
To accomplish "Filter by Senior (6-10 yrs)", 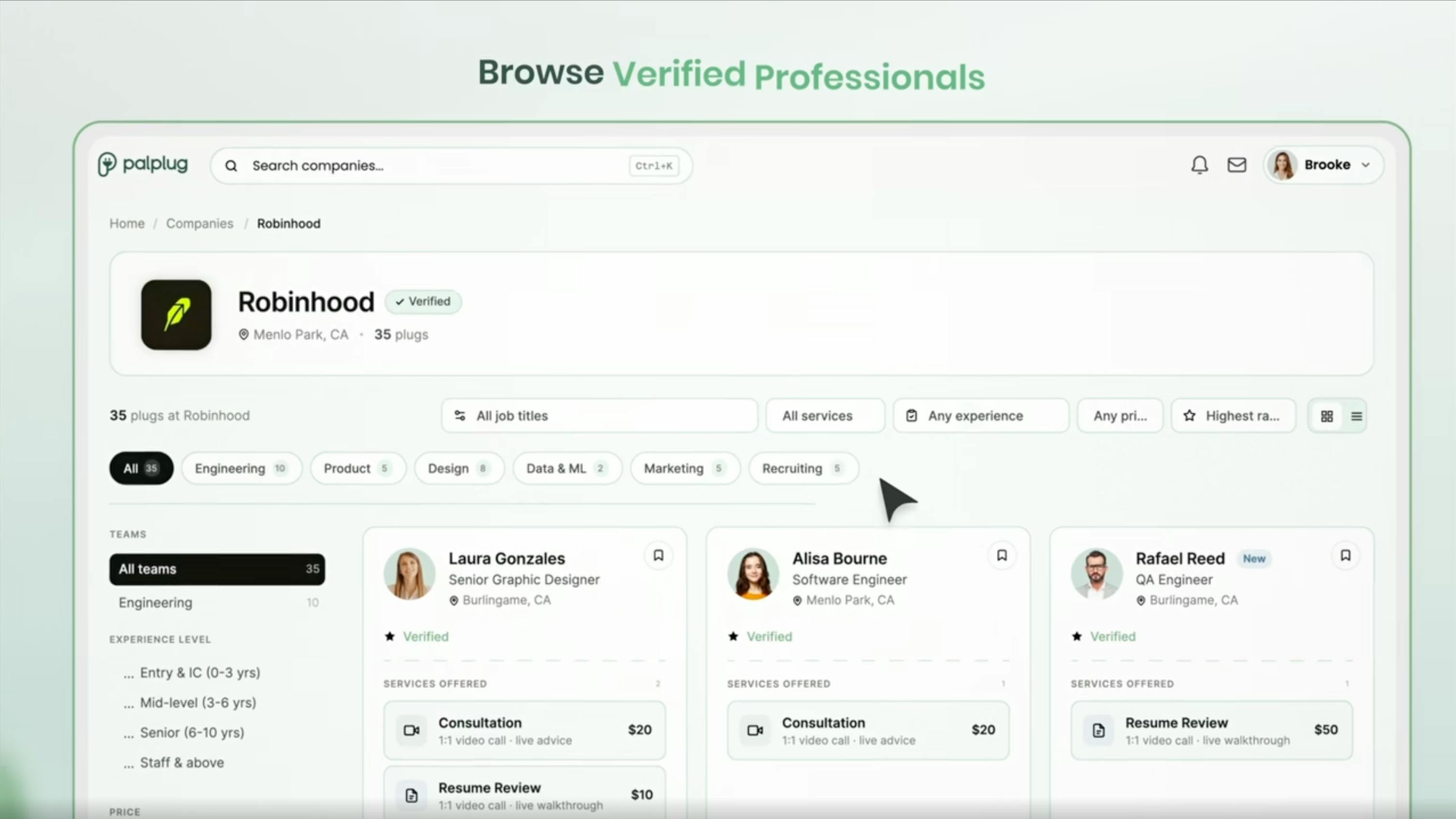I will click(x=184, y=733).
